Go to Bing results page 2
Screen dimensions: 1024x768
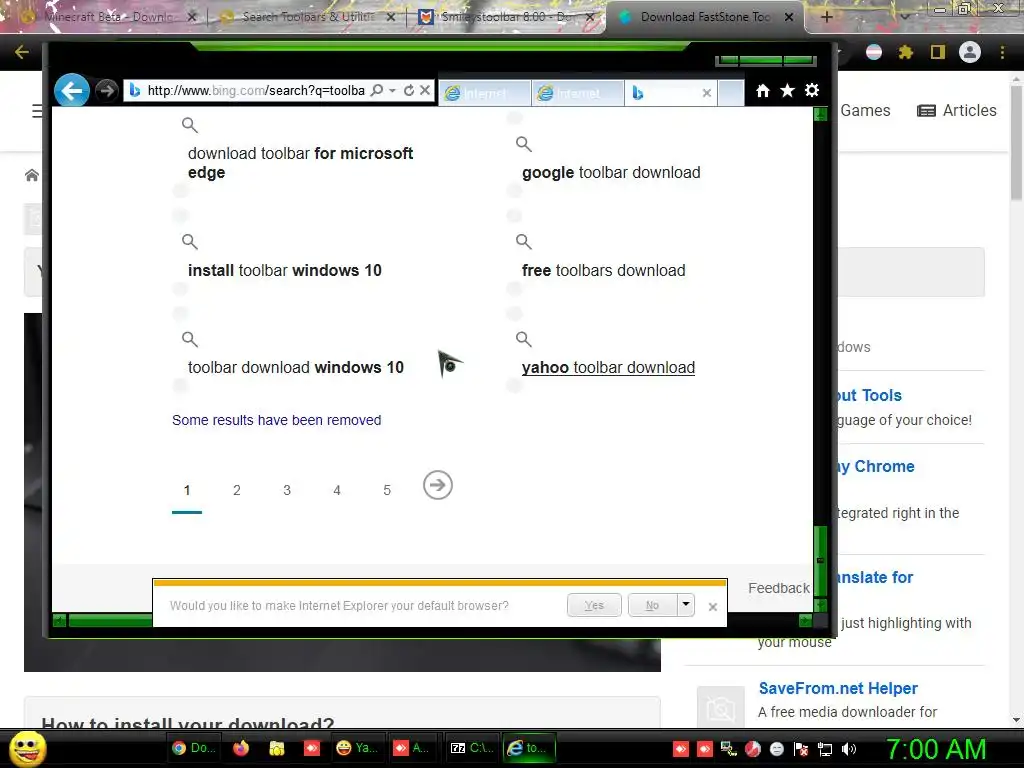236,490
